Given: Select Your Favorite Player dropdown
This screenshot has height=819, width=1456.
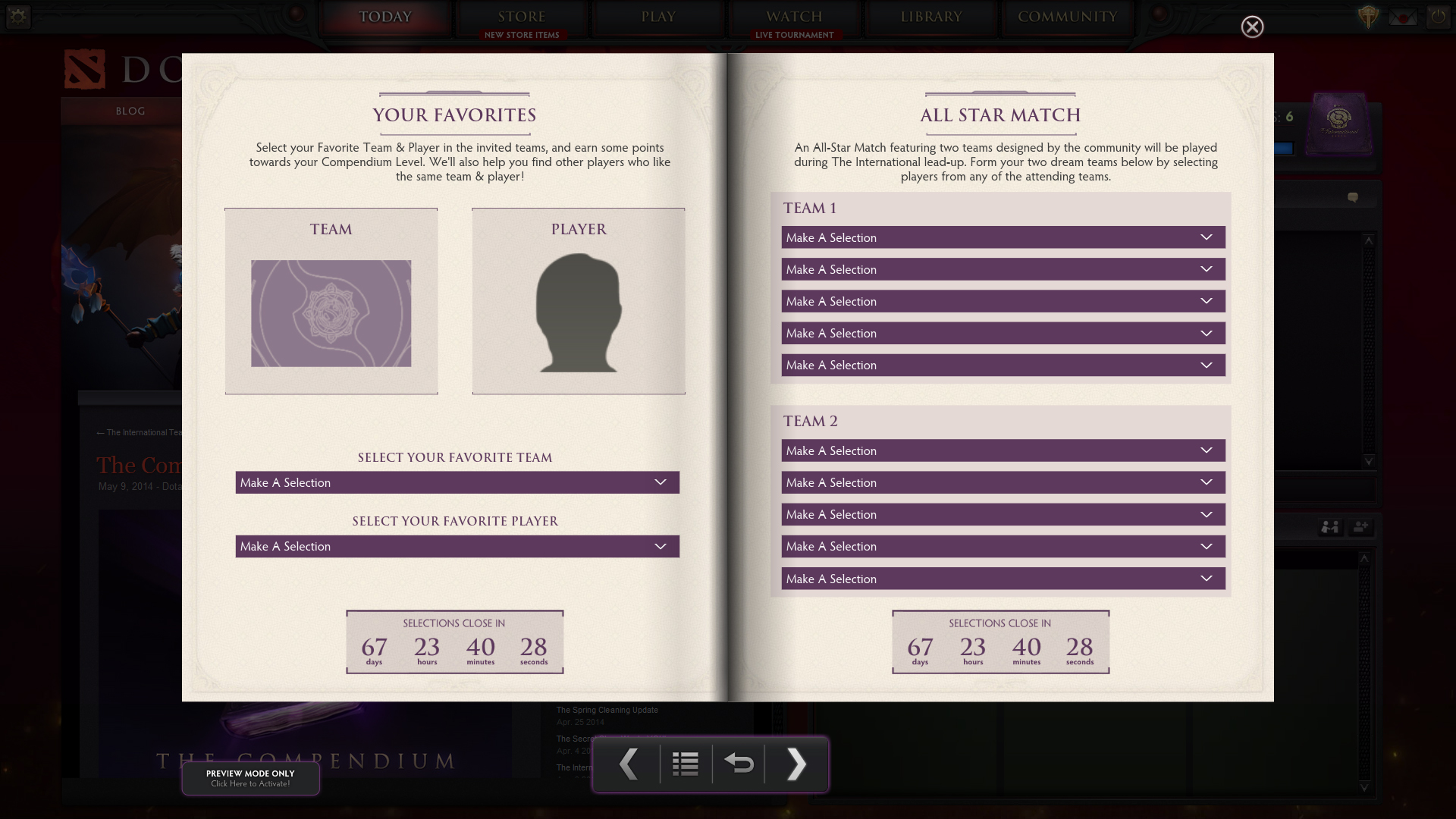Looking at the screenshot, I should pyautogui.click(x=456, y=545).
